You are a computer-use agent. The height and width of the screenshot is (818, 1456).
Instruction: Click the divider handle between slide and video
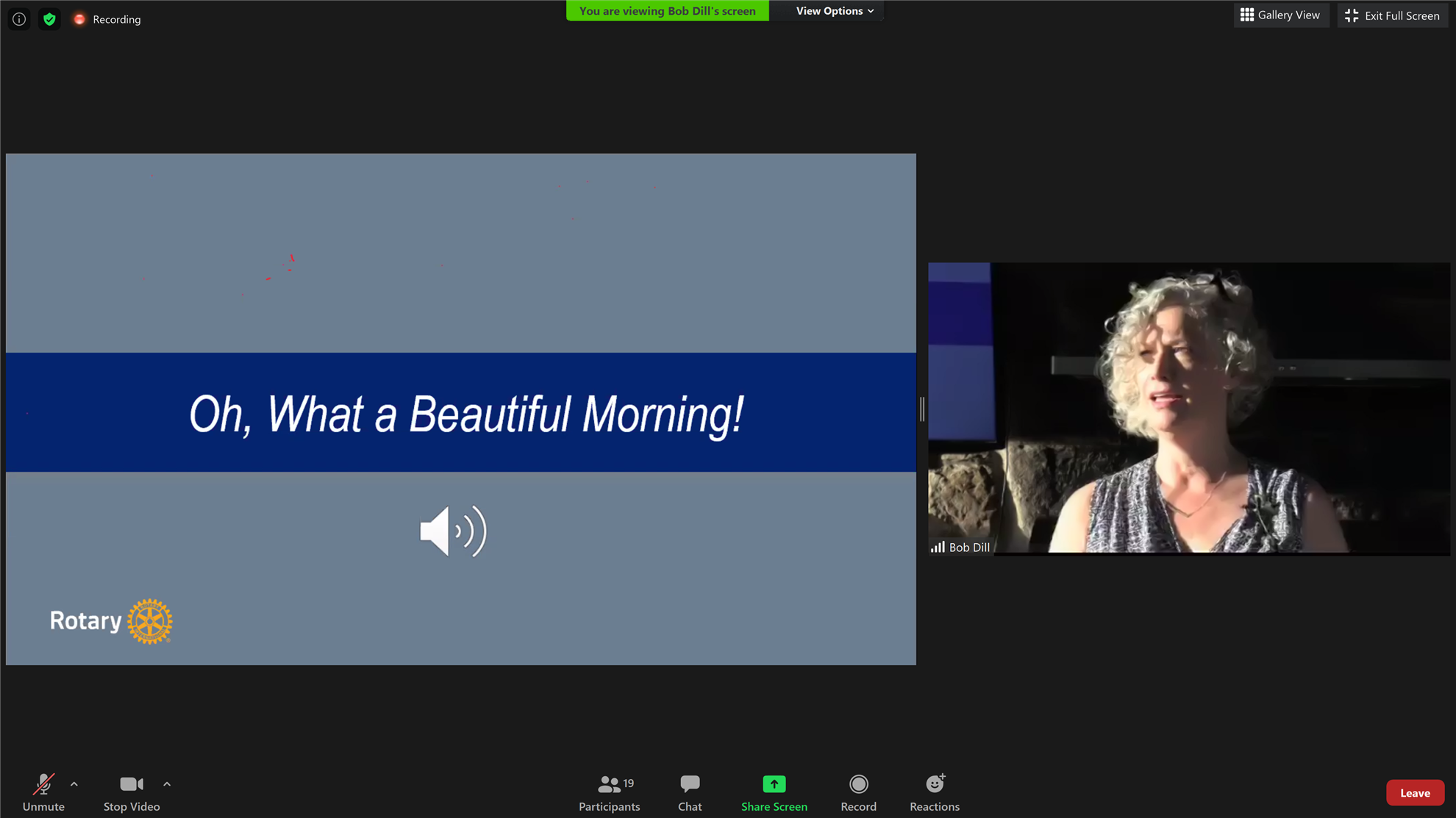click(x=921, y=409)
